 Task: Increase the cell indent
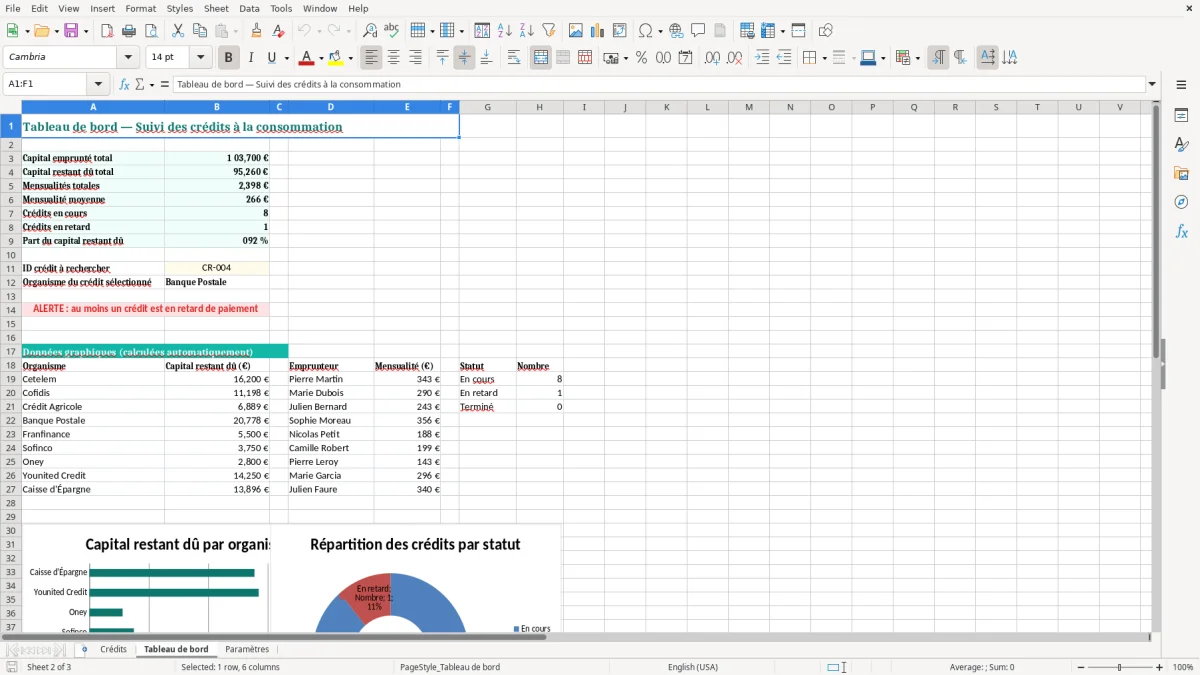pyautogui.click(x=762, y=58)
